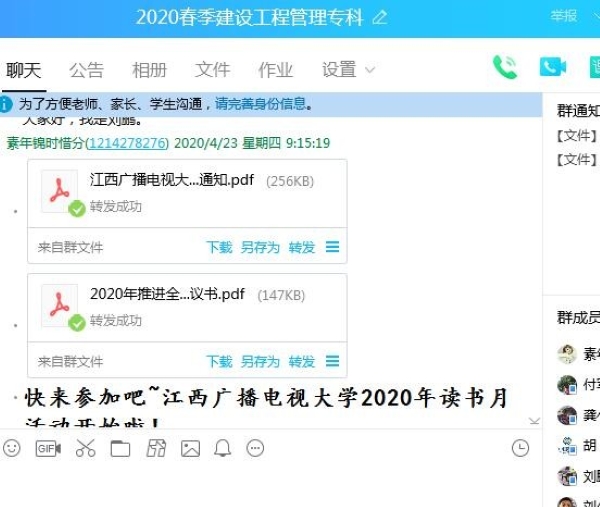Insert a picture with the image icon
Viewport: 600px width, 507px height.
coord(190,448)
